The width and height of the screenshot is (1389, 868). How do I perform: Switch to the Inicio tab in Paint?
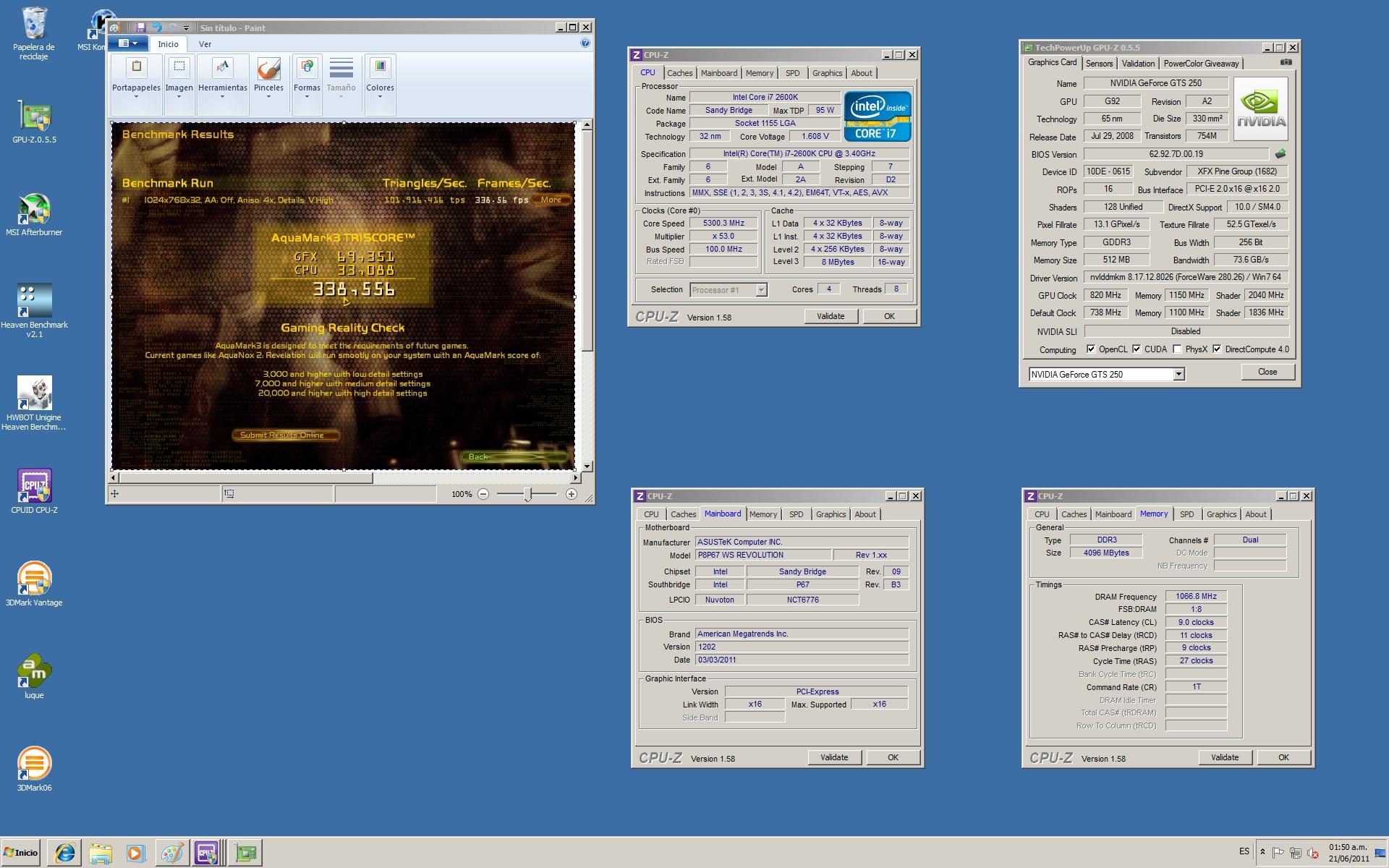coord(169,44)
